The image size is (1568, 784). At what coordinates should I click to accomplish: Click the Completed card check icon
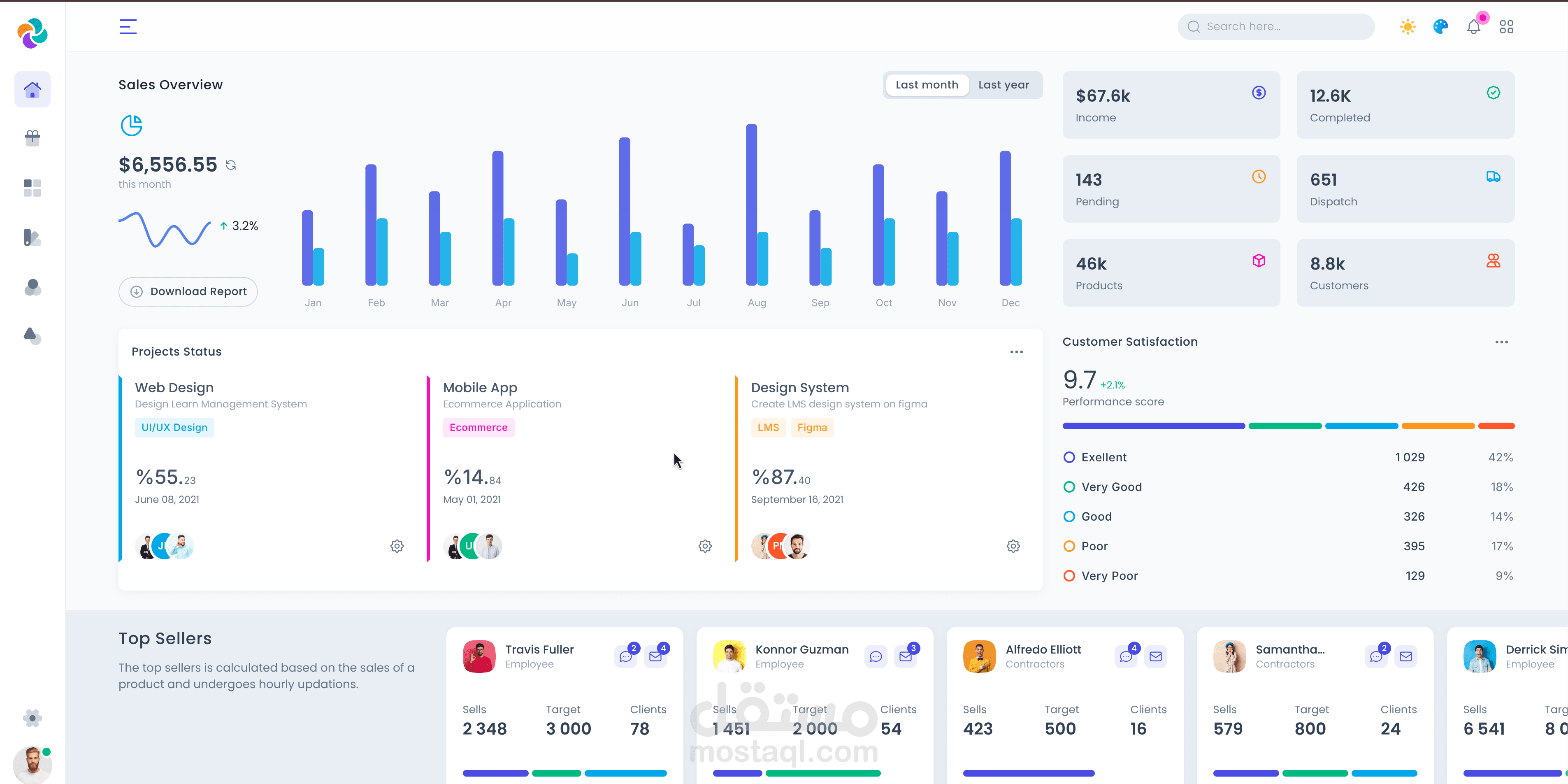click(1493, 93)
